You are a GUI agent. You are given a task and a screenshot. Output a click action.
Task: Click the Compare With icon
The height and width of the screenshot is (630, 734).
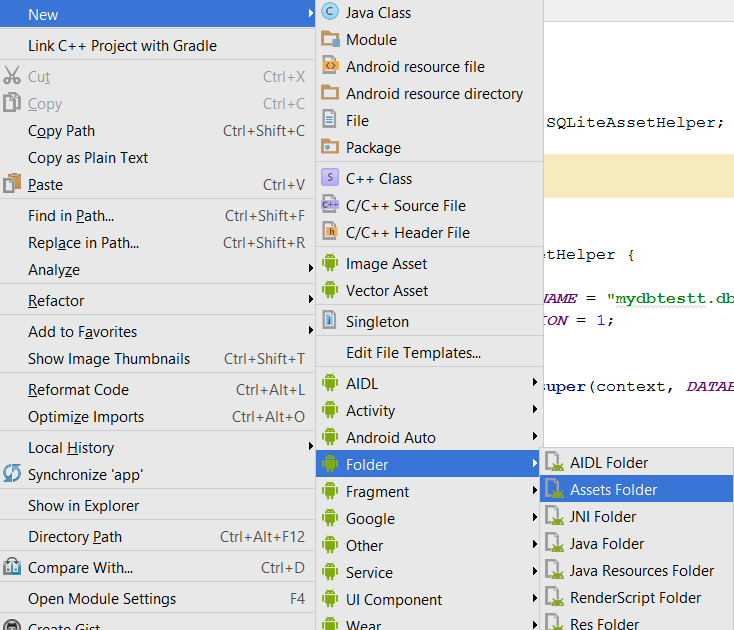click(x=12, y=566)
